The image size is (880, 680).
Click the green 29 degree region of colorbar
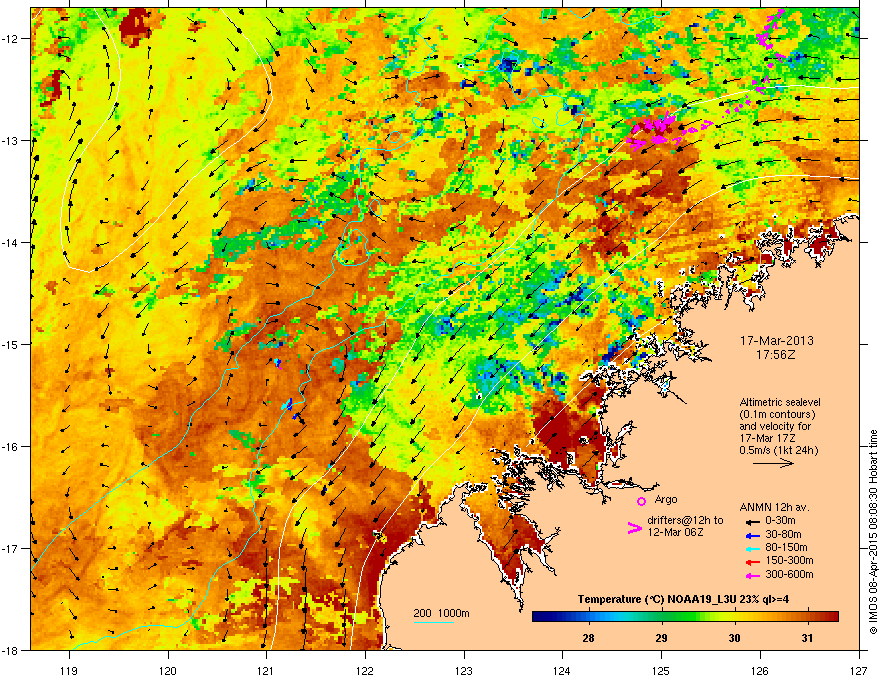662,617
